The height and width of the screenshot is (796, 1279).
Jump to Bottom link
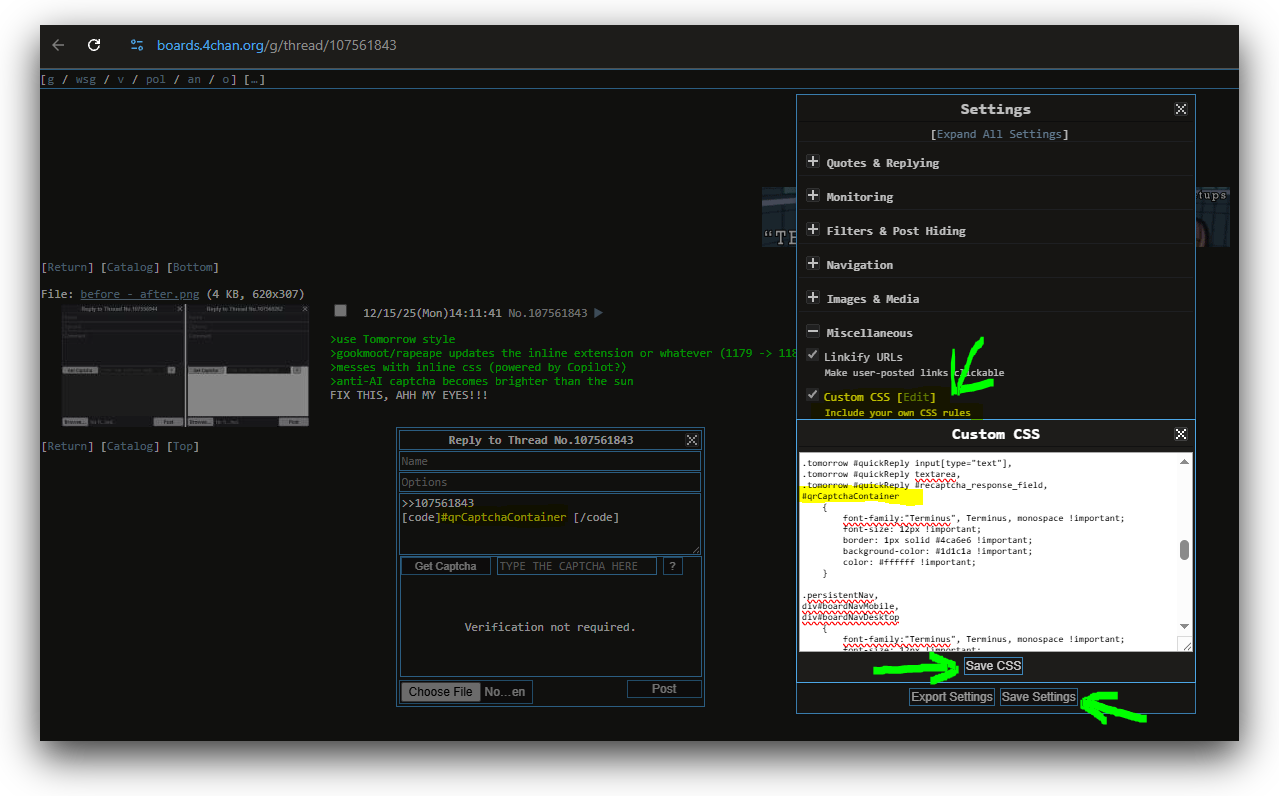[x=193, y=267]
